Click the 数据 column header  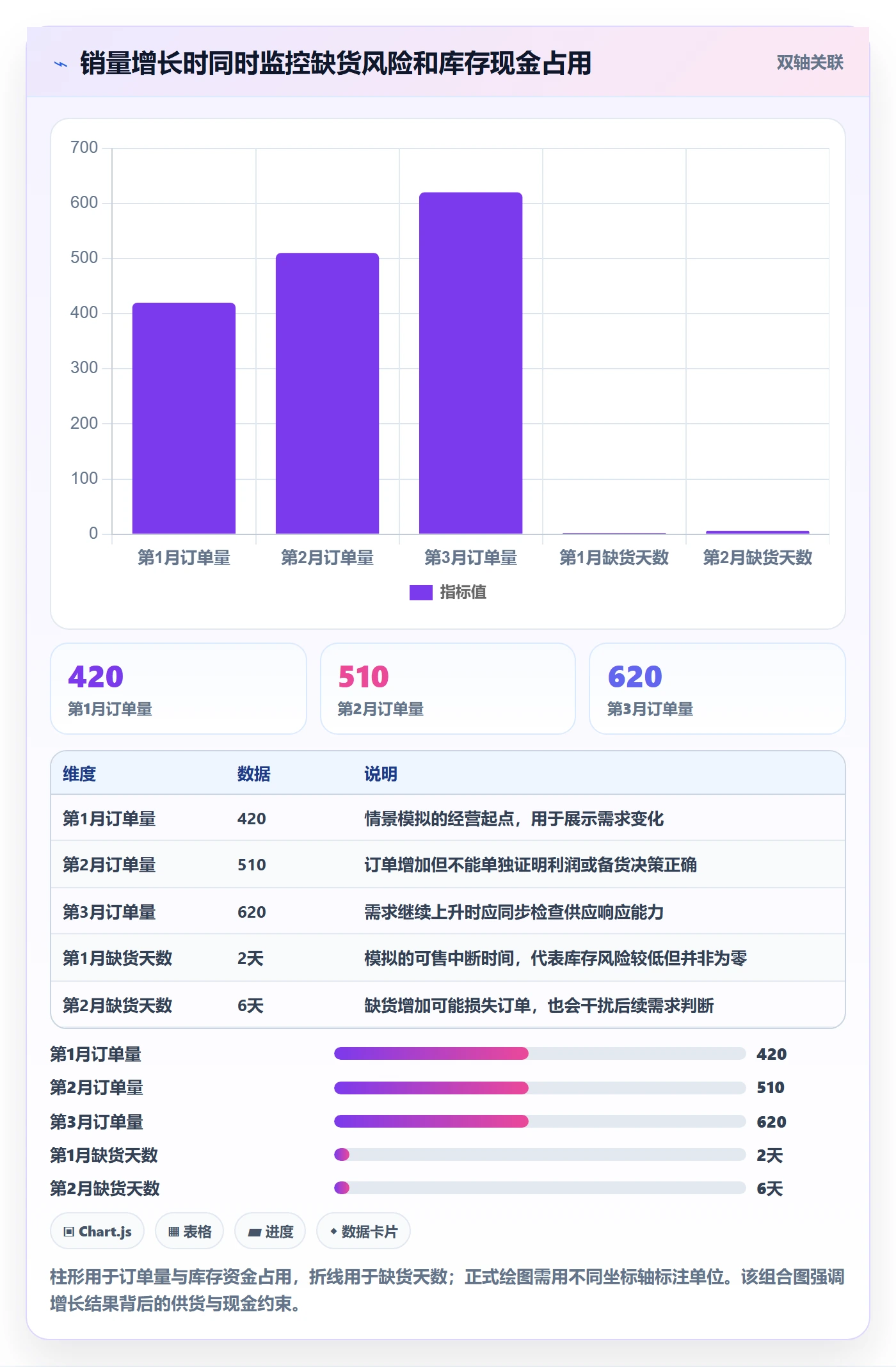(x=253, y=774)
